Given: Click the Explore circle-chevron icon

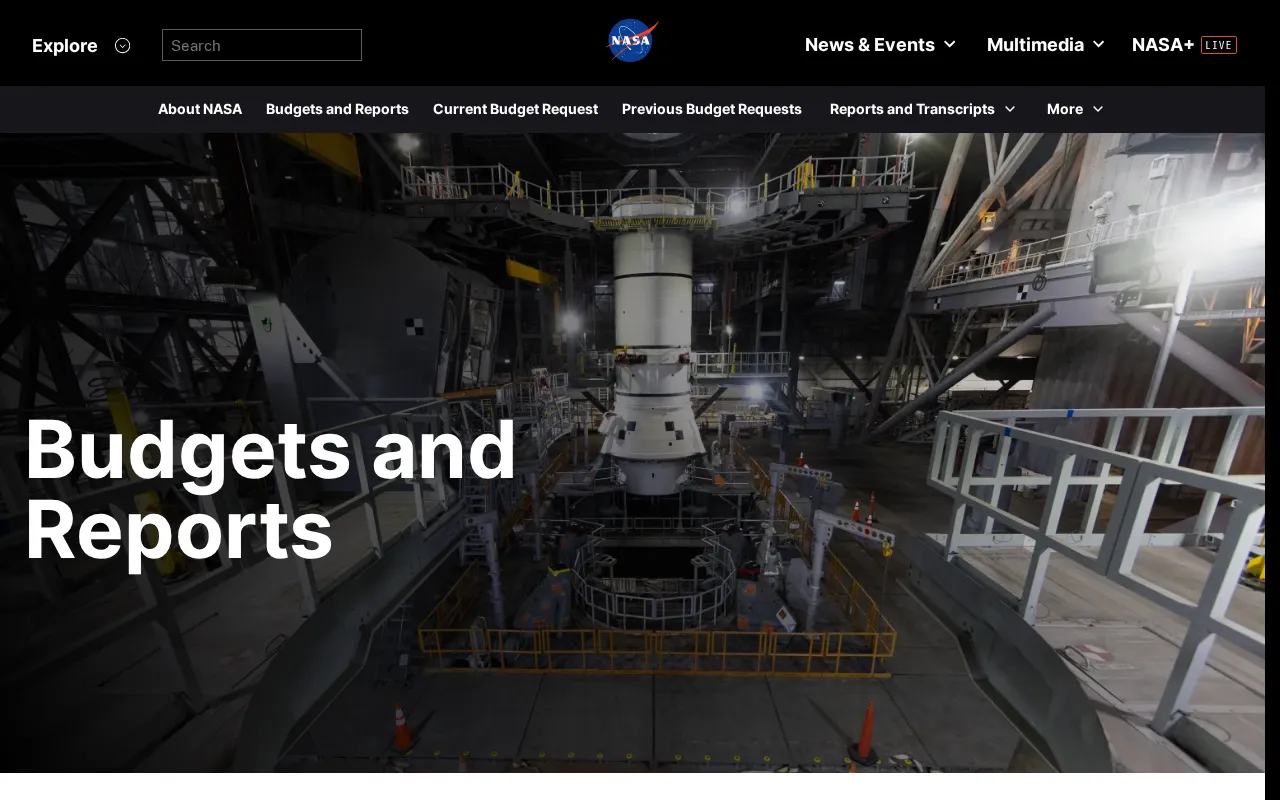Looking at the screenshot, I should point(122,45).
